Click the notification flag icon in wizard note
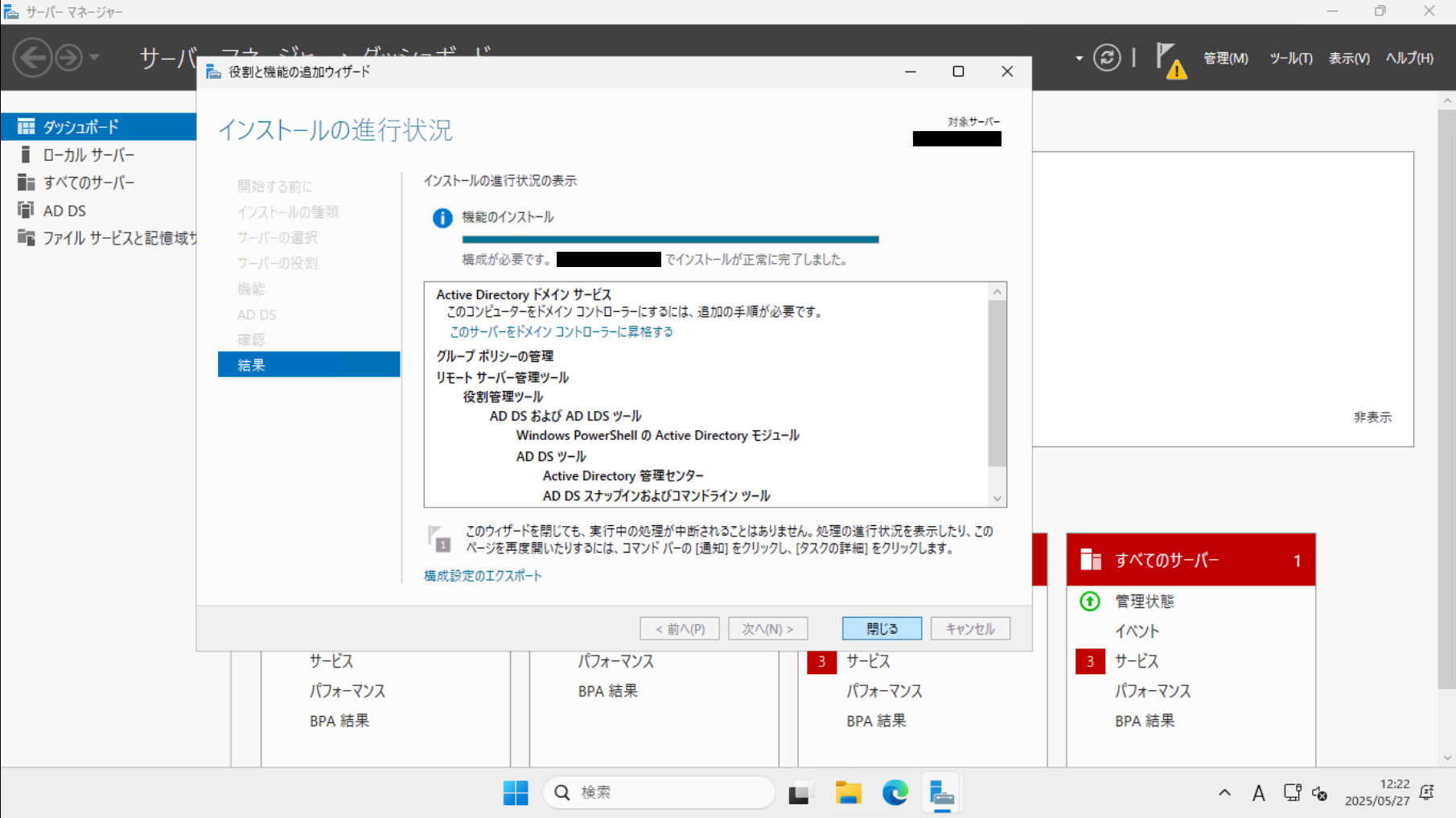The height and width of the screenshot is (818, 1456). [439, 539]
